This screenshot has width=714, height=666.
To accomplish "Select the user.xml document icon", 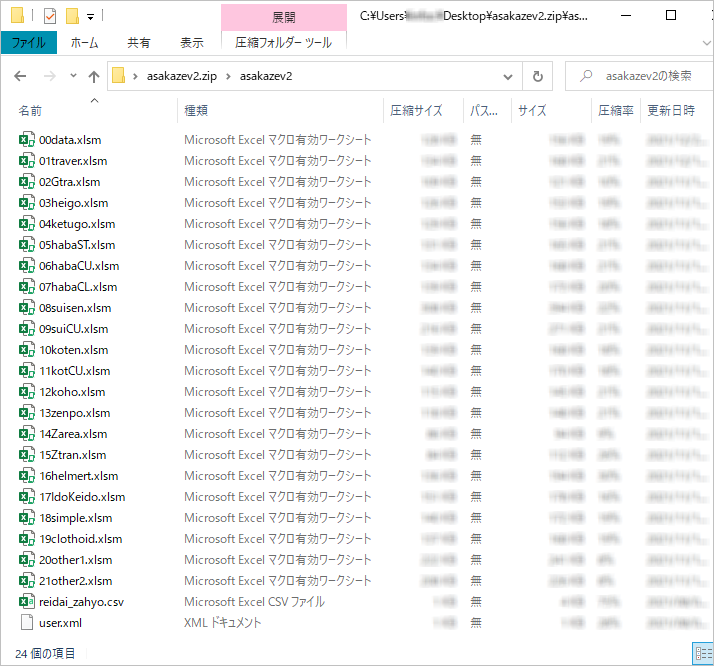I will point(27,623).
